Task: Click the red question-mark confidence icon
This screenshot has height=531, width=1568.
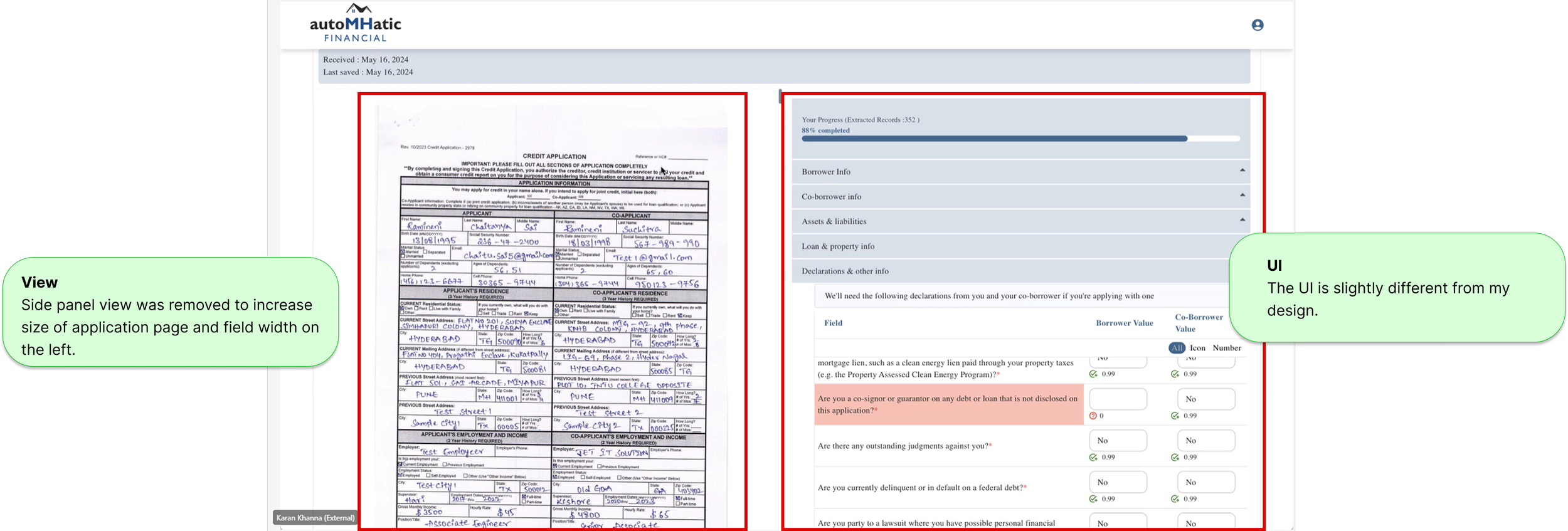Action: pos(1093,416)
